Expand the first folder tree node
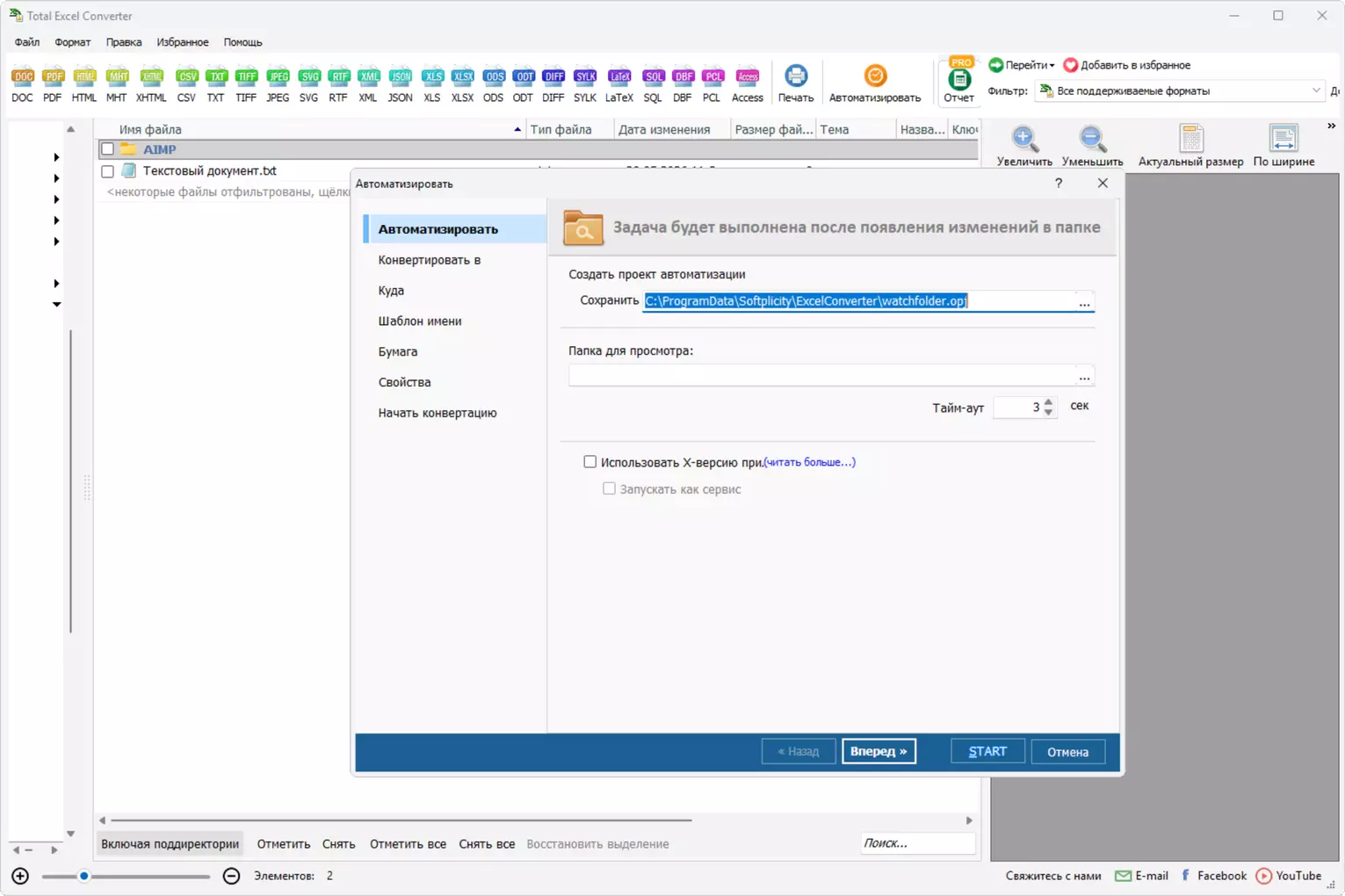The image size is (1345, 896). 56,157
